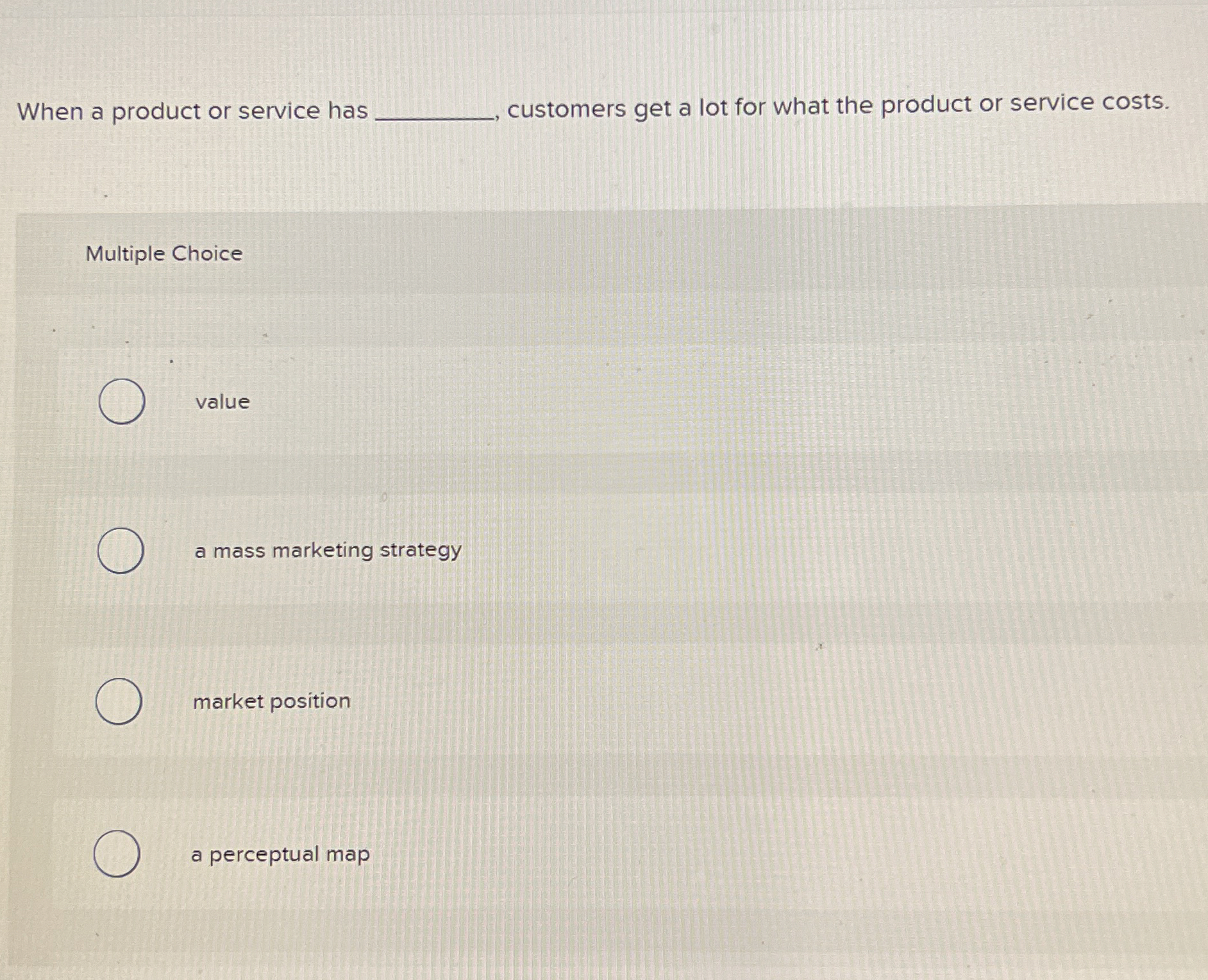Image resolution: width=1208 pixels, height=980 pixels.
Task: Click the "Multiple Choice" heading
Action: 164,254
